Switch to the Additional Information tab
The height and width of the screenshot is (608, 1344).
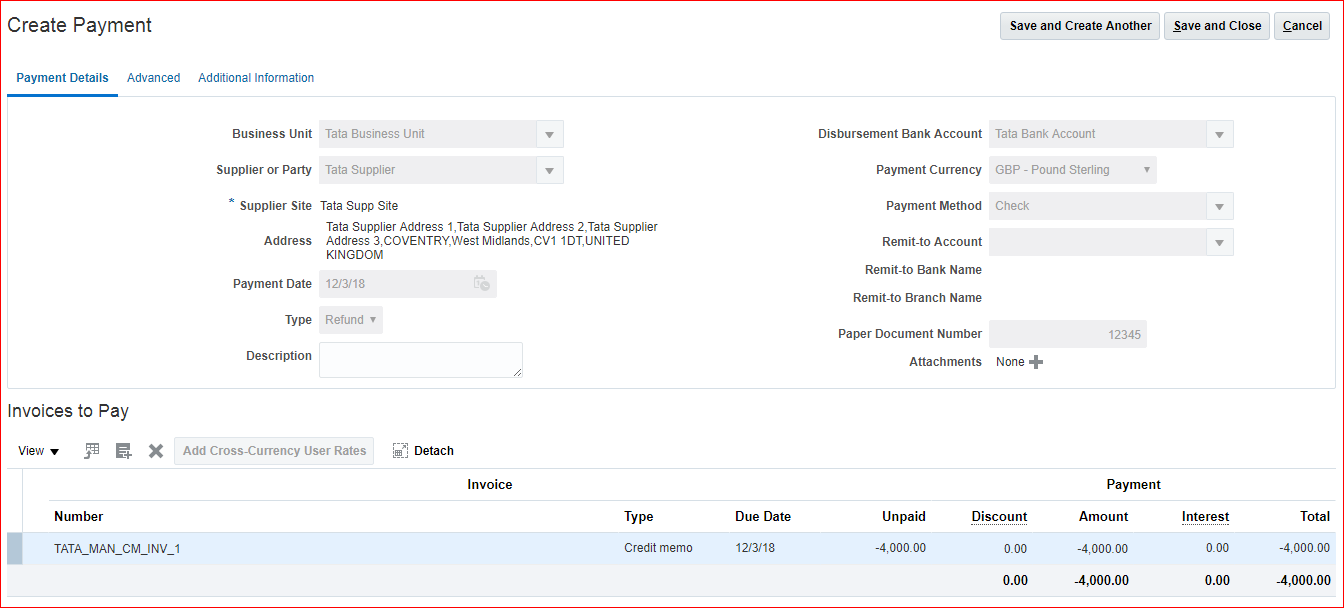click(x=256, y=78)
